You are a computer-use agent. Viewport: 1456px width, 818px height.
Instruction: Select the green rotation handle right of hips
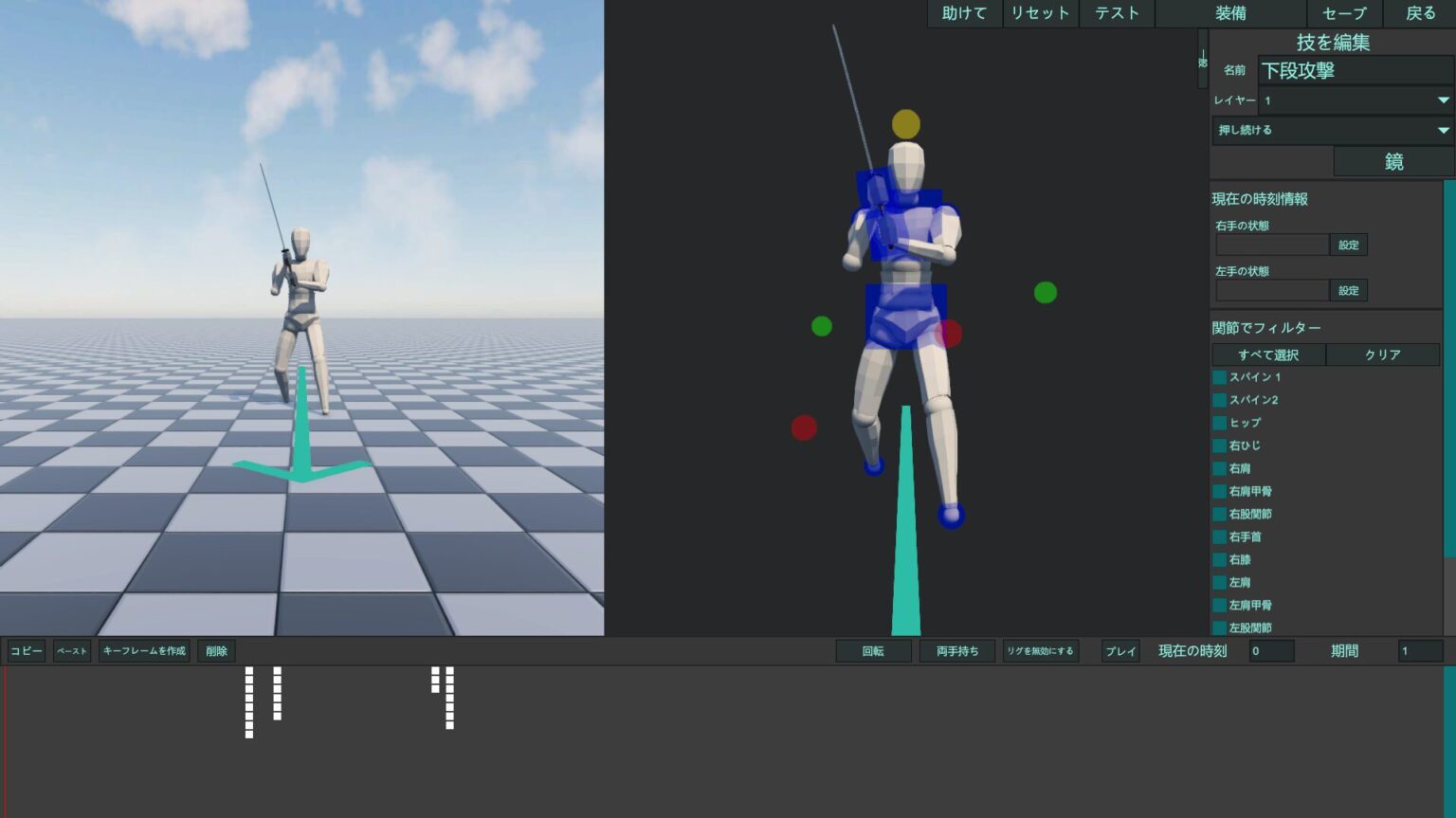(x=1045, y=293)
